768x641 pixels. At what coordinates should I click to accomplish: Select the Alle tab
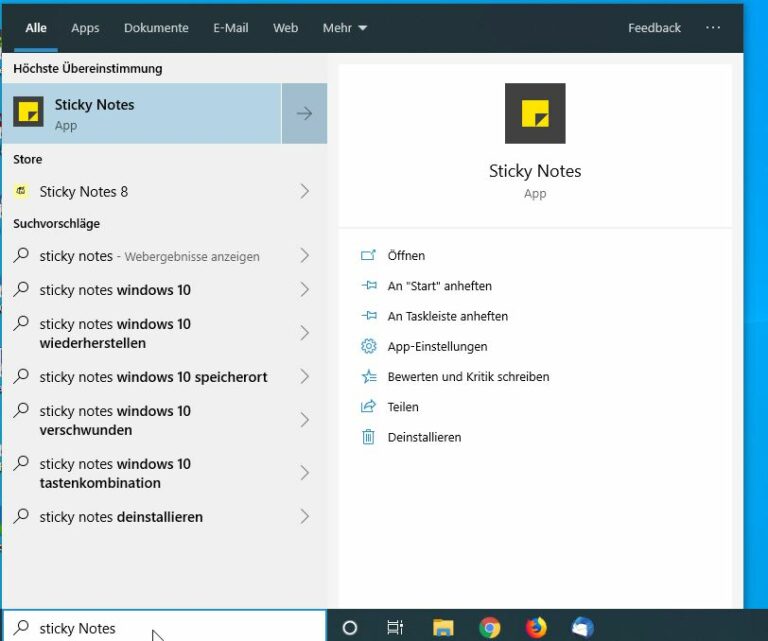(x=36, y=28)
